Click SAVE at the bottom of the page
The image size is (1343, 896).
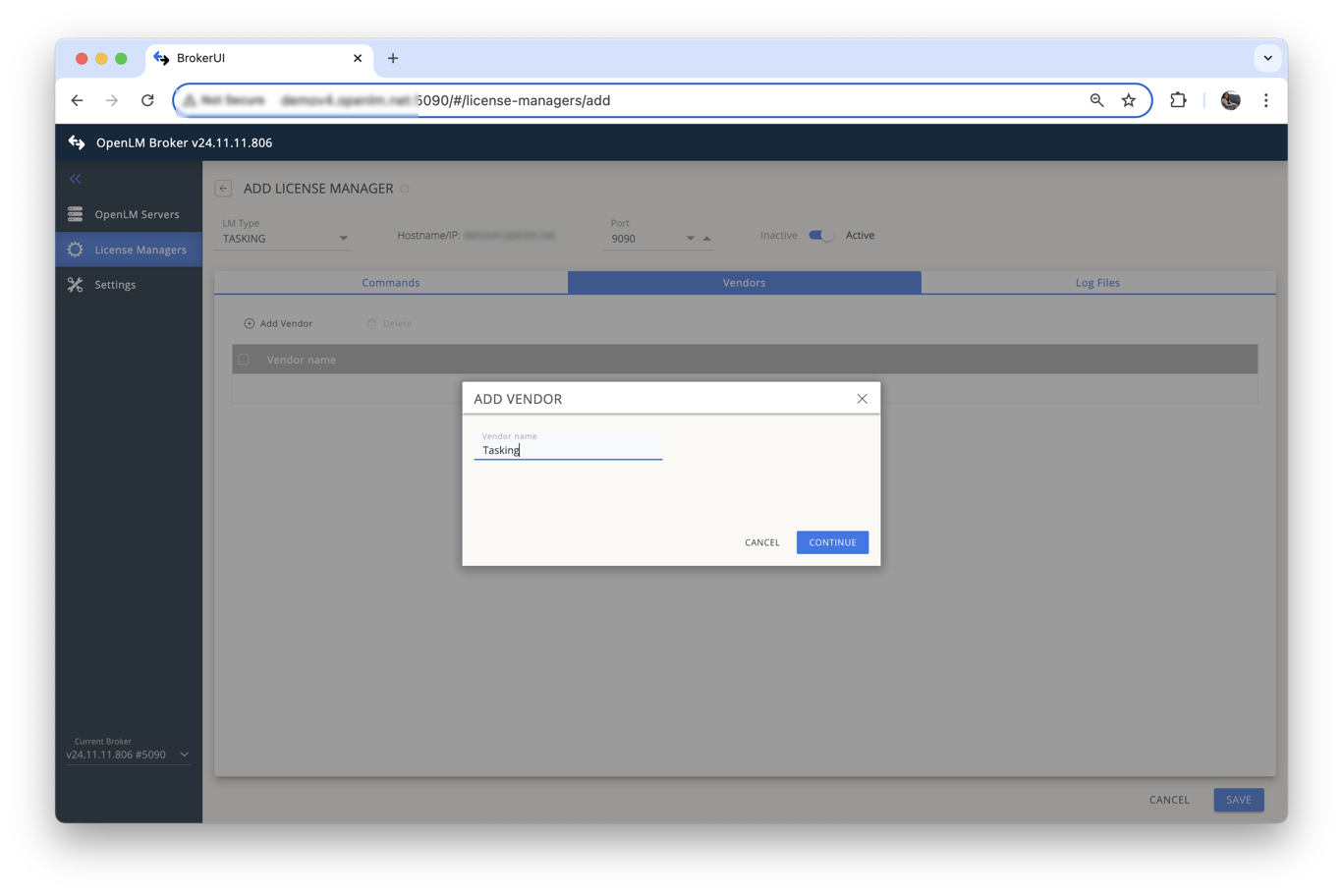pyautogui.click(x=1238, y=799)
